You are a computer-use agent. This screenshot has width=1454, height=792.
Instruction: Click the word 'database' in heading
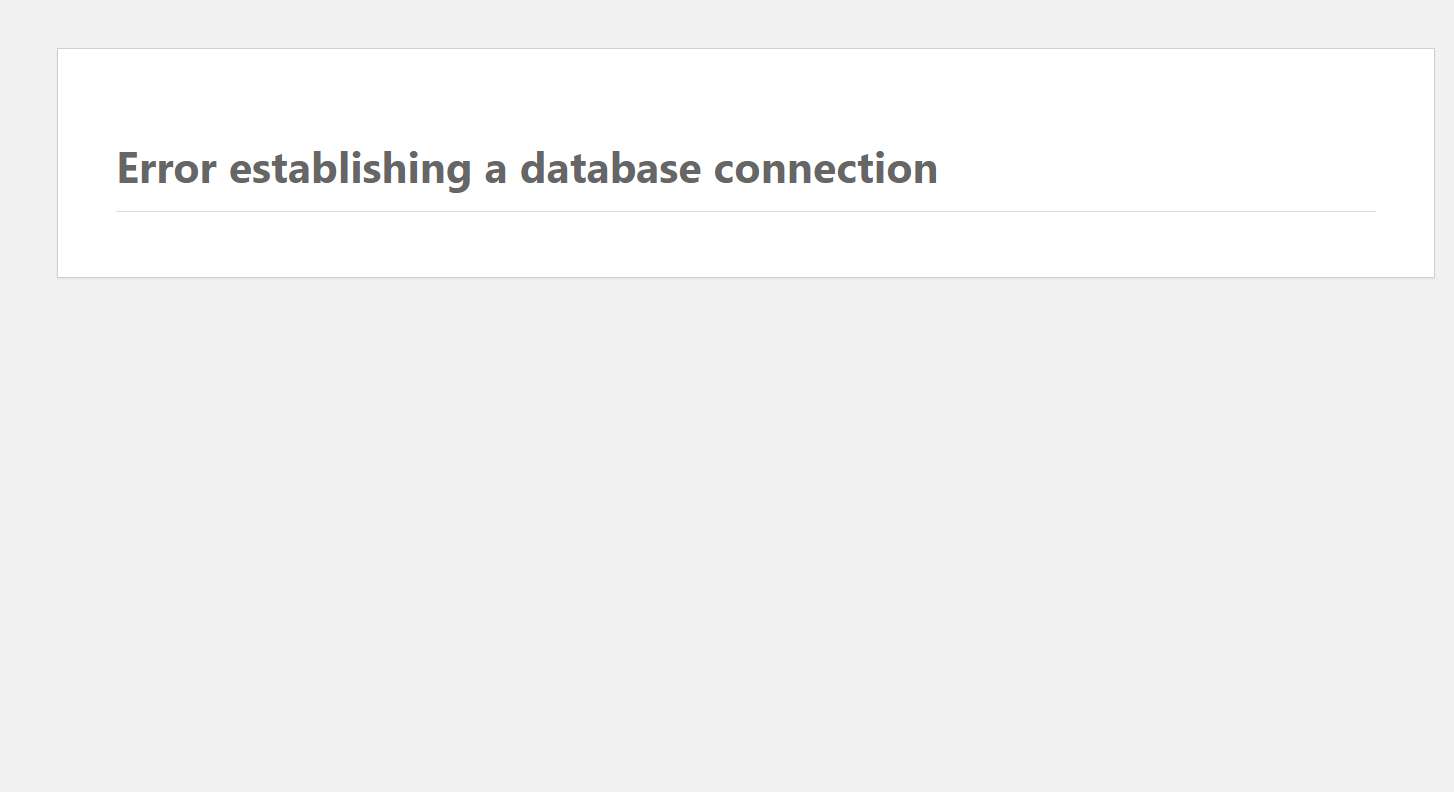[611, 168]
